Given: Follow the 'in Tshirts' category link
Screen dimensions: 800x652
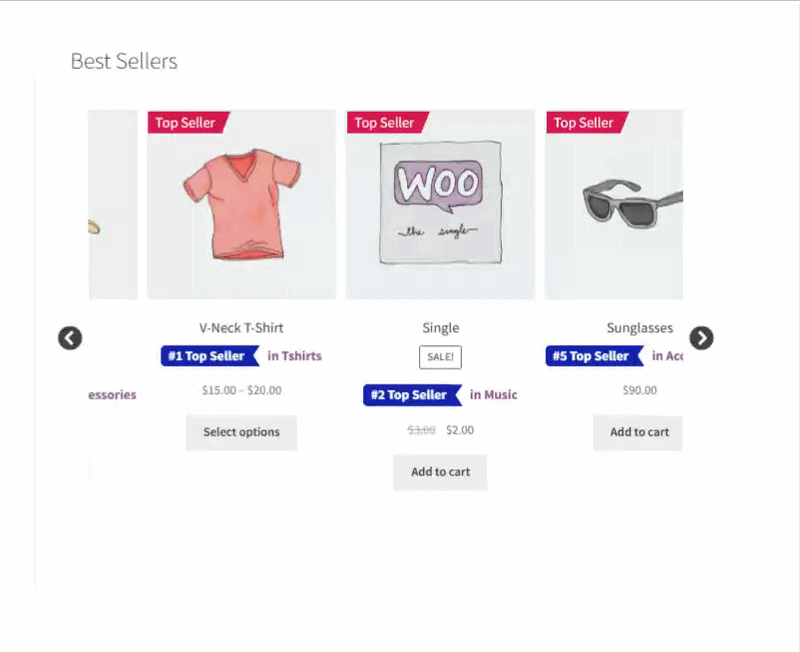Looking at the screenshot, I should coord(295,356).
